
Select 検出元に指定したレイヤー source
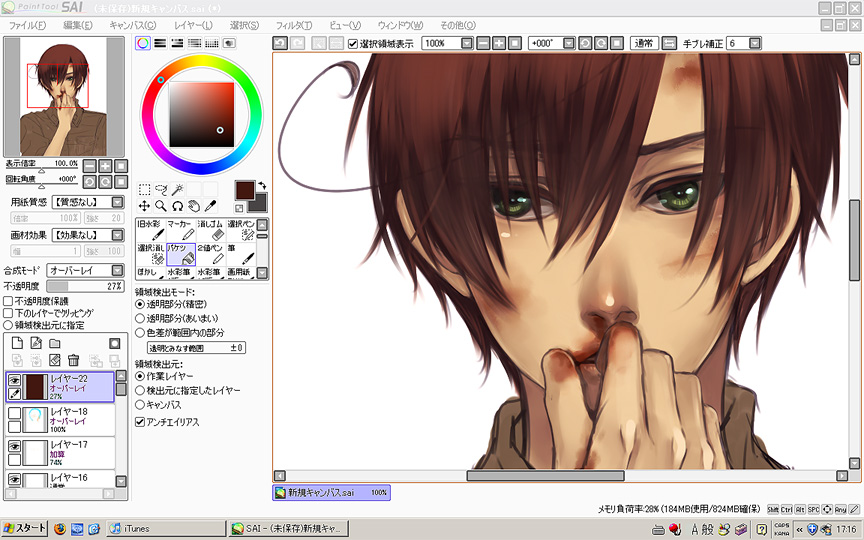pyautogui.click(x=140, y=390)
